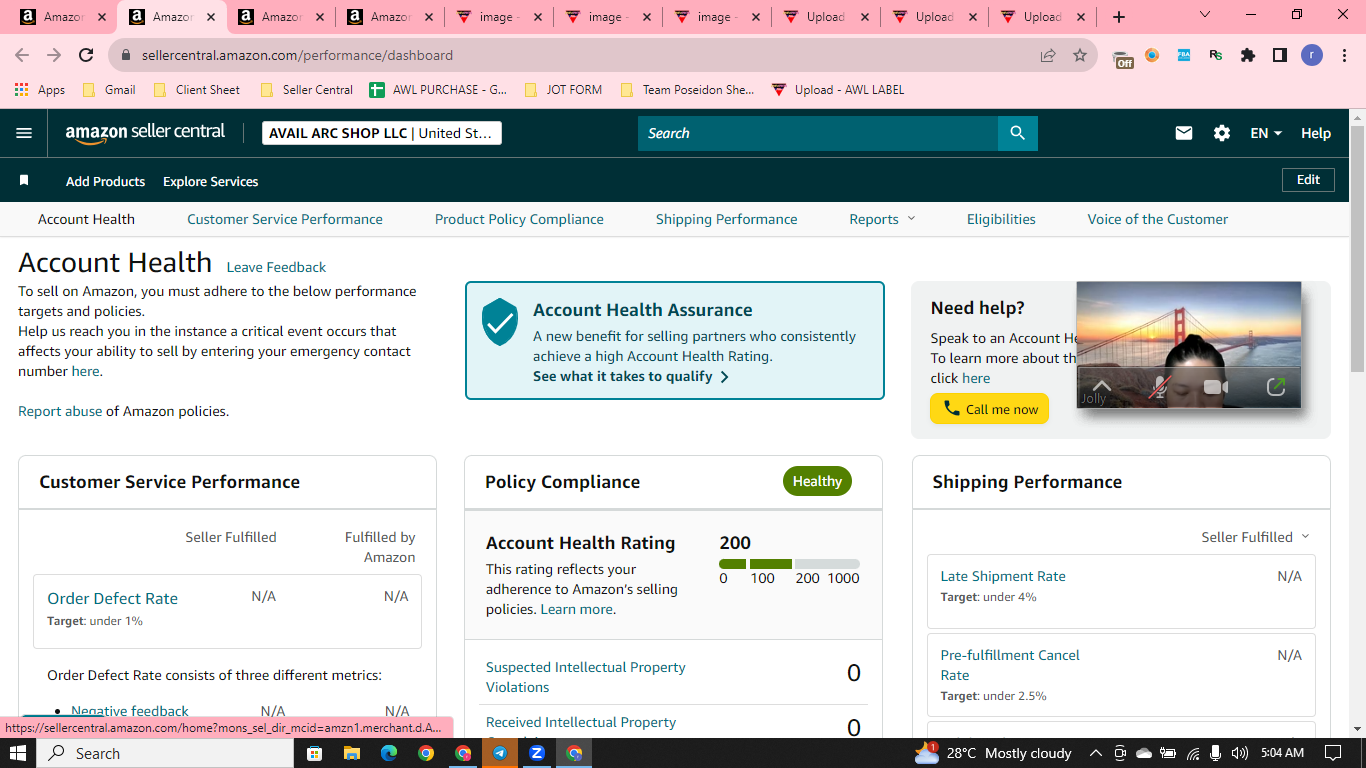
Task: Click the RS browser extension icon
Action: click(x=1216, y=55)
